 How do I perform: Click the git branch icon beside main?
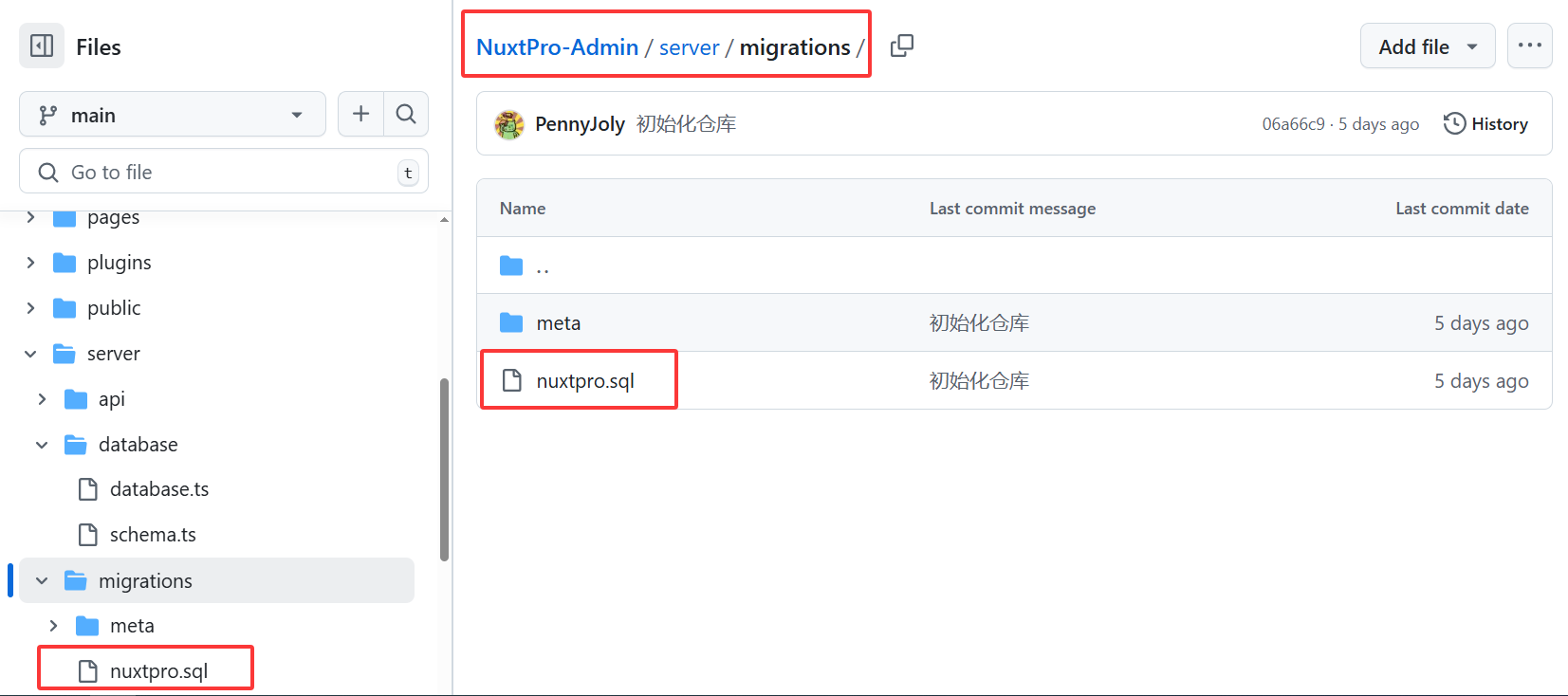pos(48,116)
